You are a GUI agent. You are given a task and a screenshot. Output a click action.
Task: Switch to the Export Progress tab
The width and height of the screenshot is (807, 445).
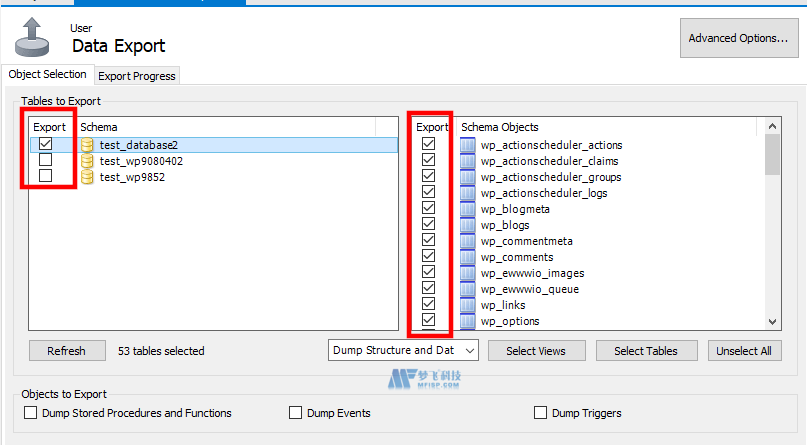tap(136, 76)
